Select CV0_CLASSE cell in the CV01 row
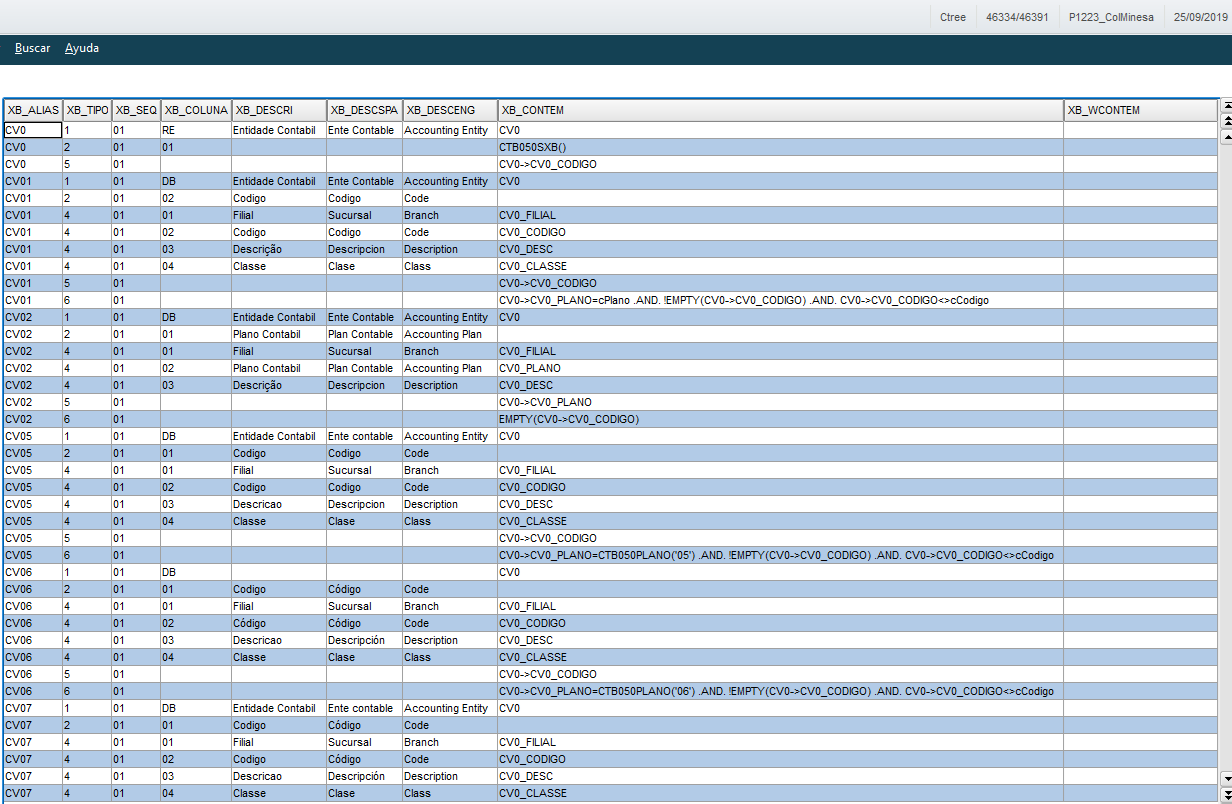This screenshot has width=1232, height=804. (780, 266)
